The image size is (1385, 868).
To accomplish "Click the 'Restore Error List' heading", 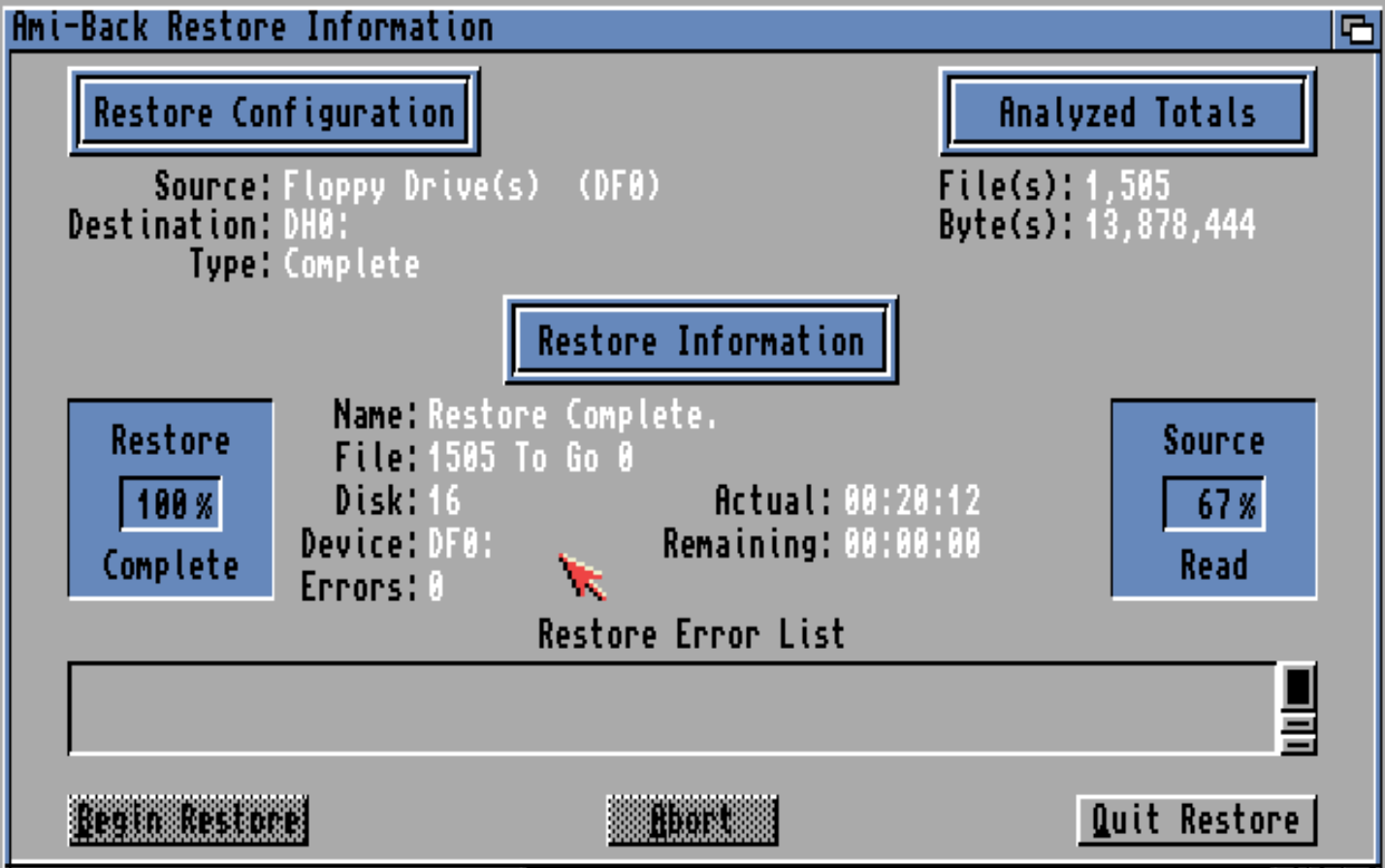I will click(692, 634).
